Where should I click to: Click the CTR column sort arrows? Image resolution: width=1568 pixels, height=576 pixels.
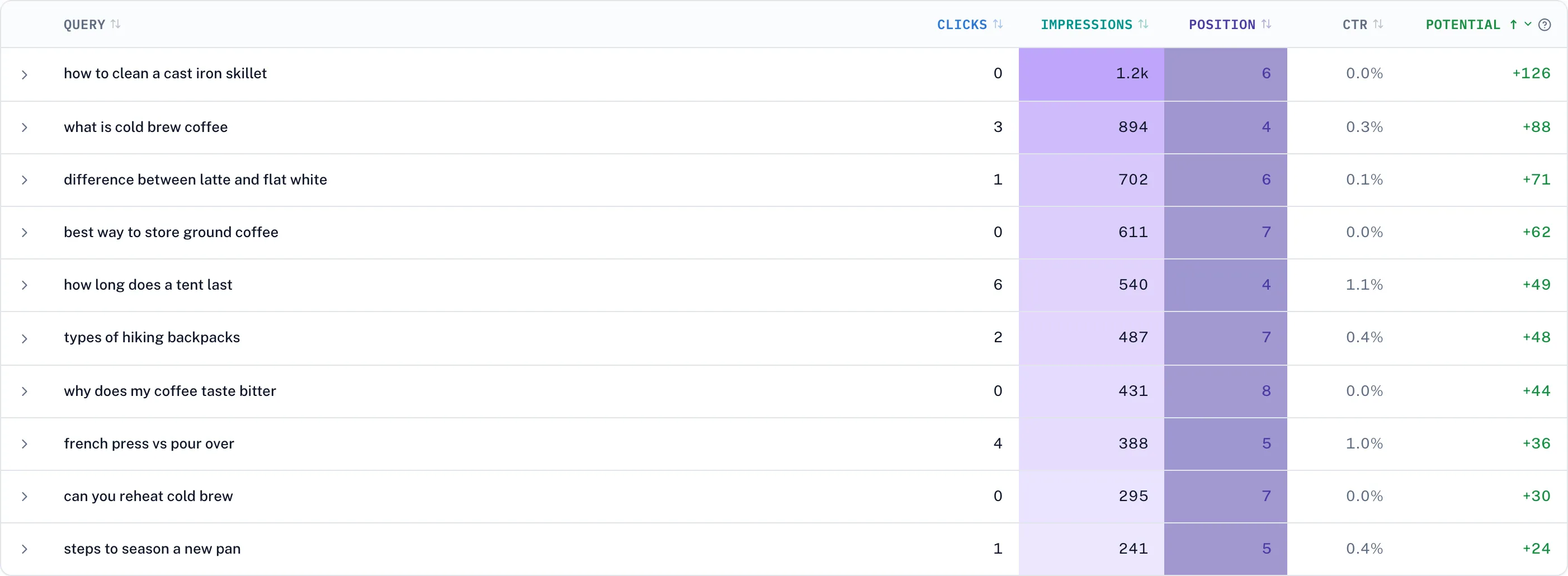1378,25
